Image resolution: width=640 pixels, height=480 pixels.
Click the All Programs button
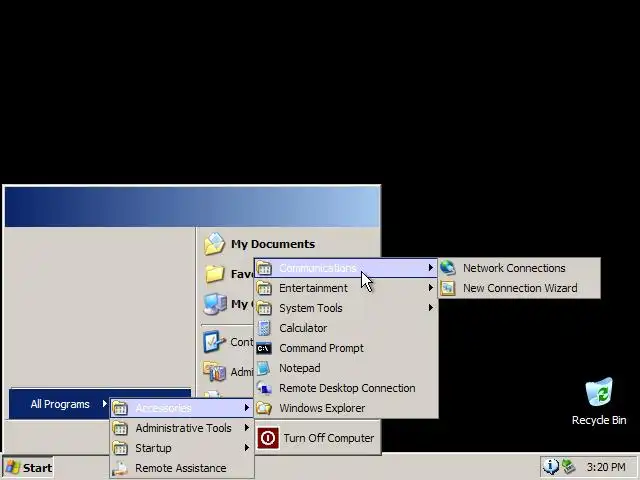pyautogui.click(x=60, y=404)
